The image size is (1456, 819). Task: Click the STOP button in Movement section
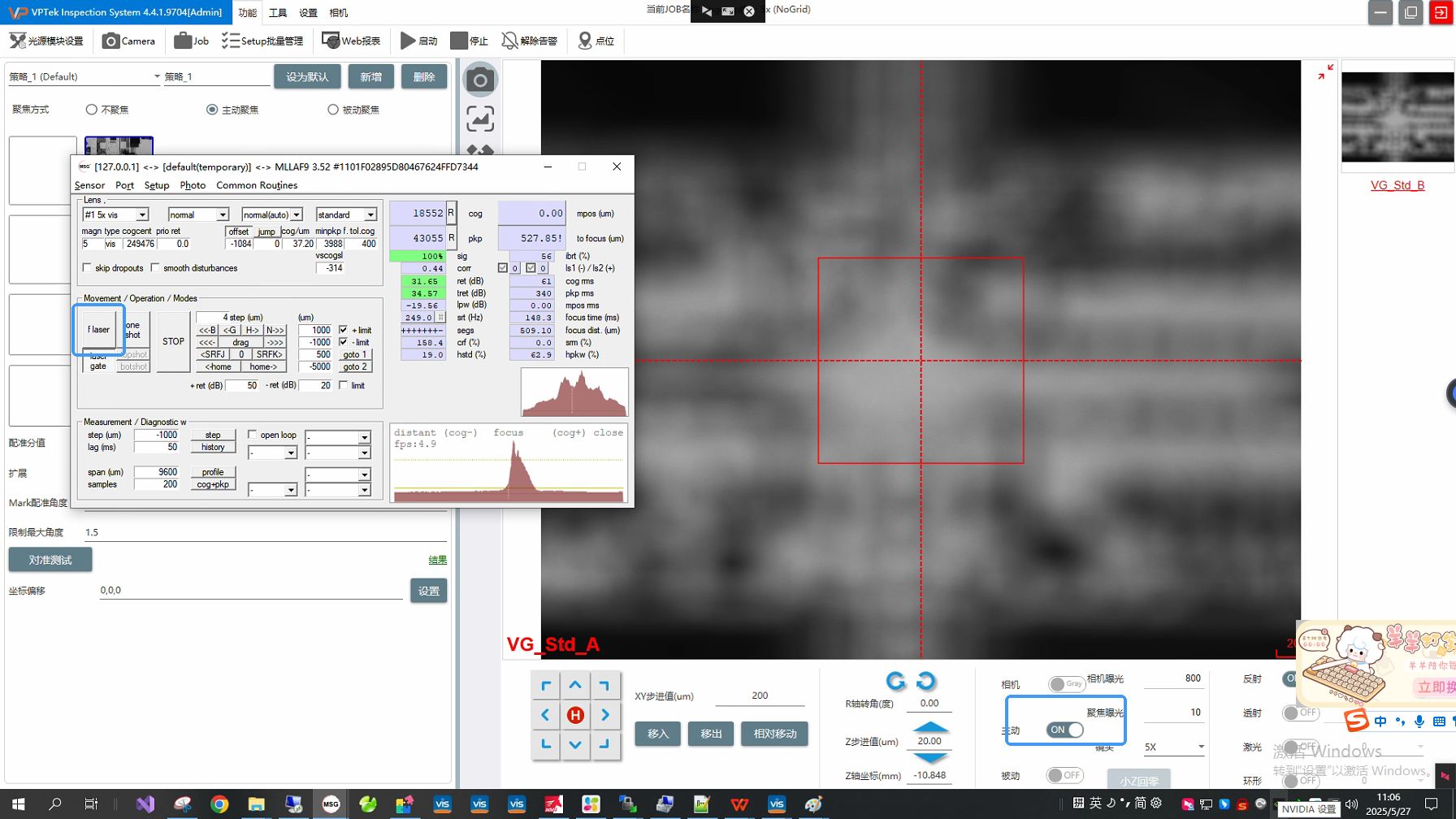point(173,341)
